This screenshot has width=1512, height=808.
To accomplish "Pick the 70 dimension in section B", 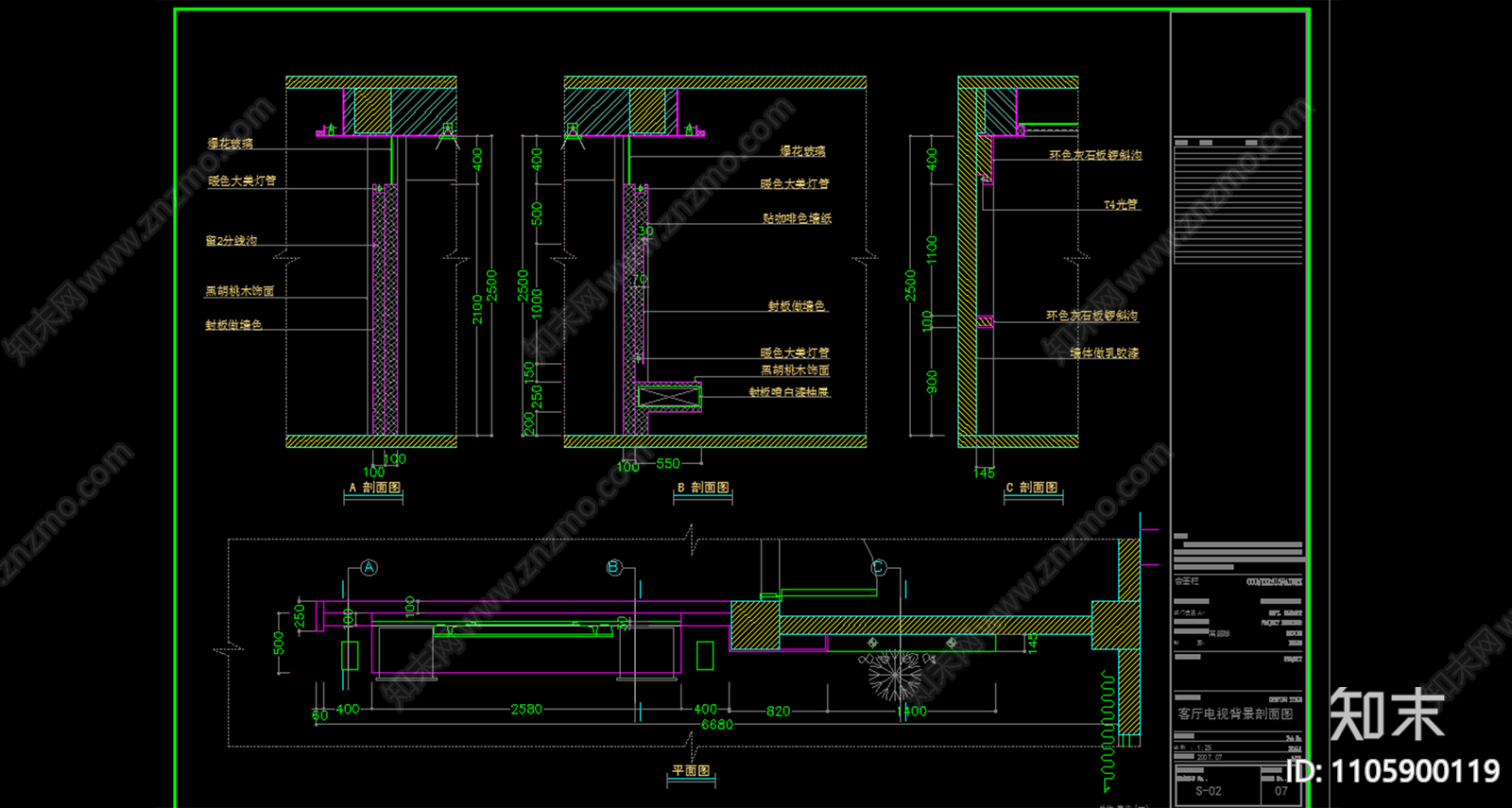I will [640, 280].
